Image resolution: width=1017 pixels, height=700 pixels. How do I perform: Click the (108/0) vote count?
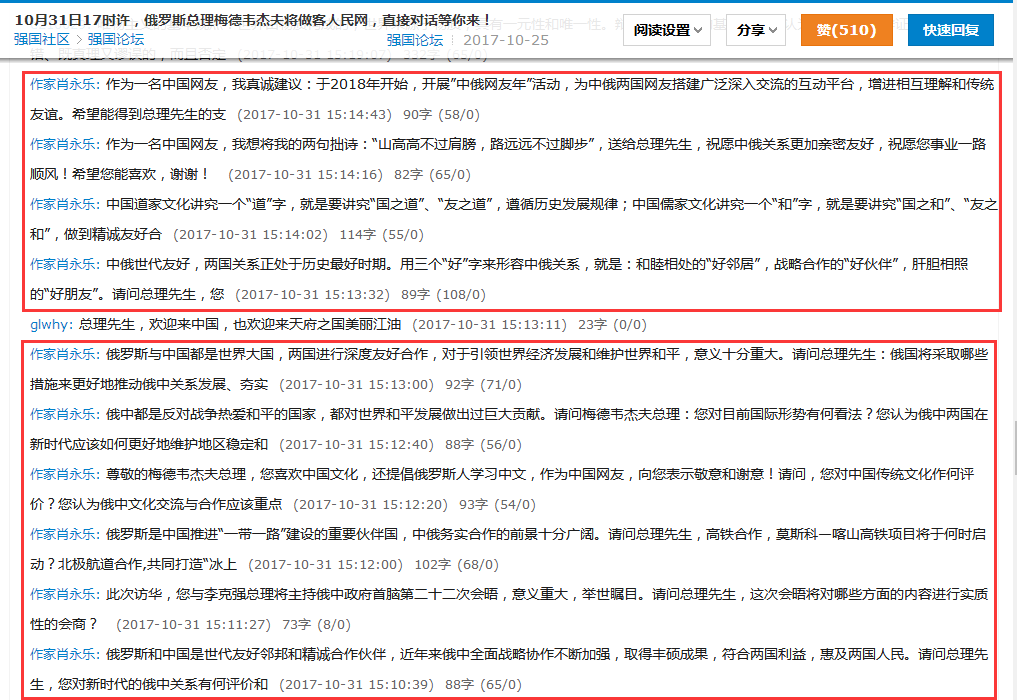click(461, 295)
